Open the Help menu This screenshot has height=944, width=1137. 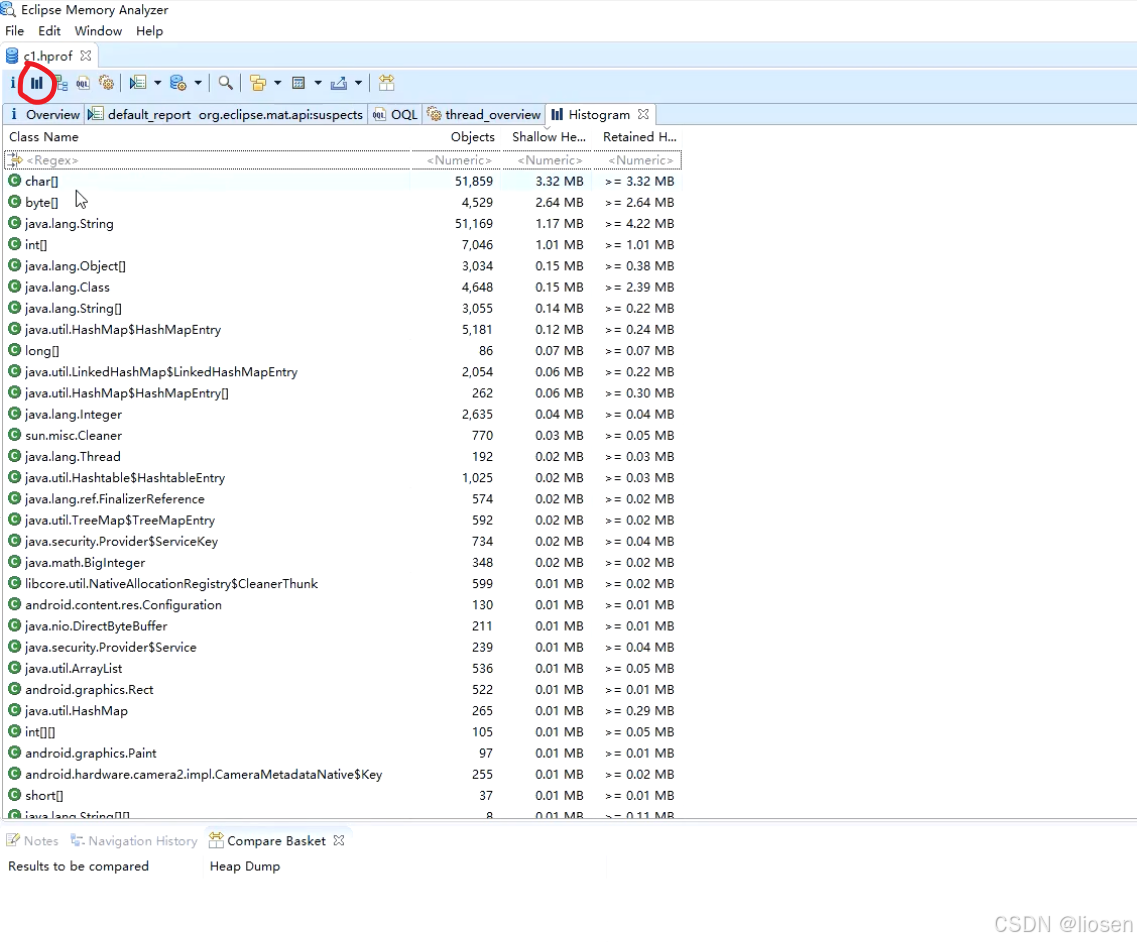tap(149, 31)
